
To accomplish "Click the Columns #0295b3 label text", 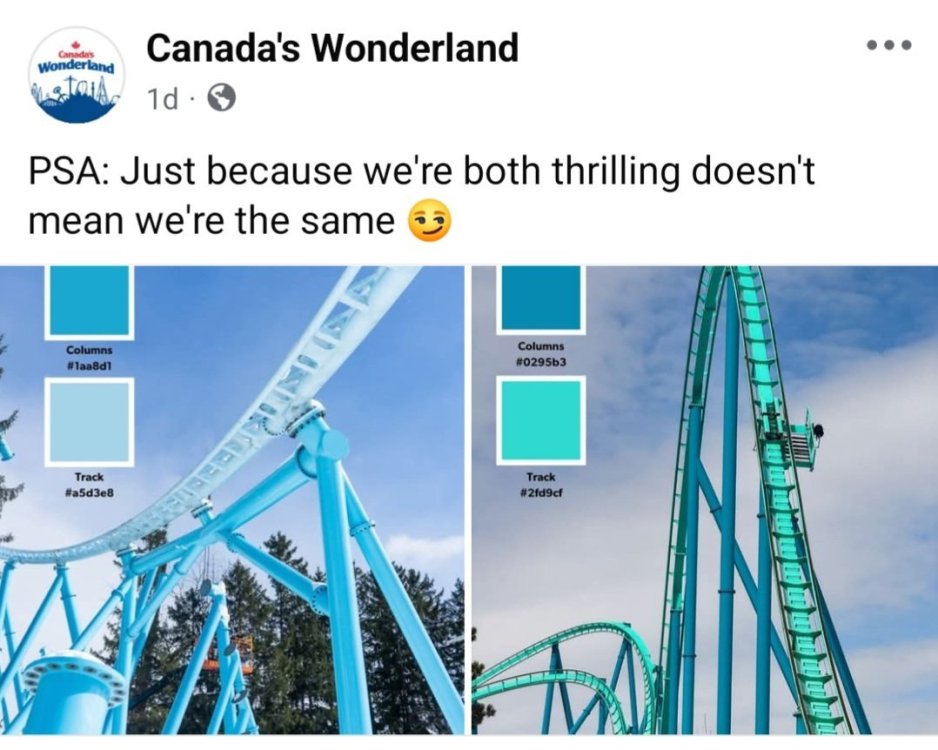I will (541, 354).
